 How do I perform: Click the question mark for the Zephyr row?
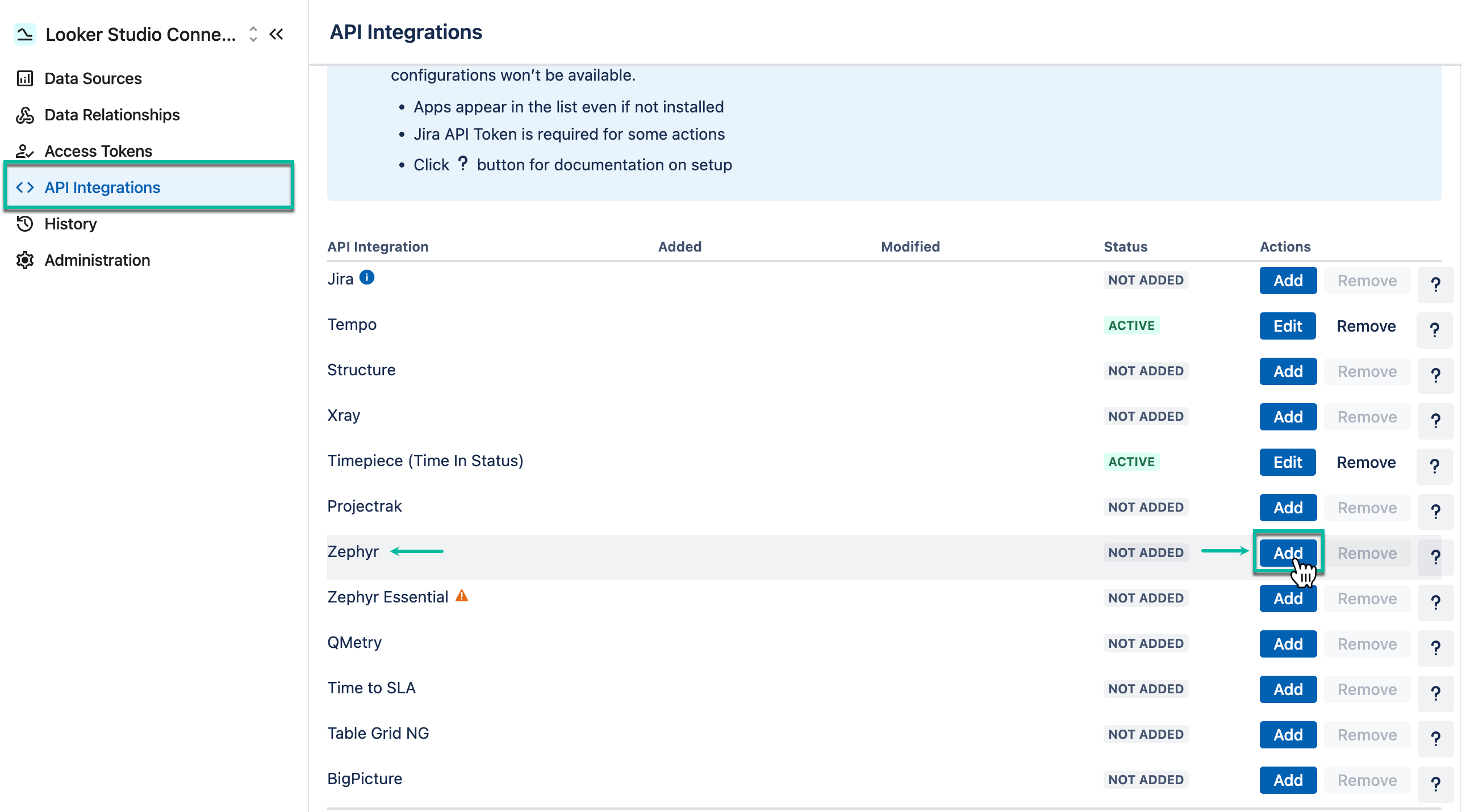pyautogui.click(x=1436, y=556)
